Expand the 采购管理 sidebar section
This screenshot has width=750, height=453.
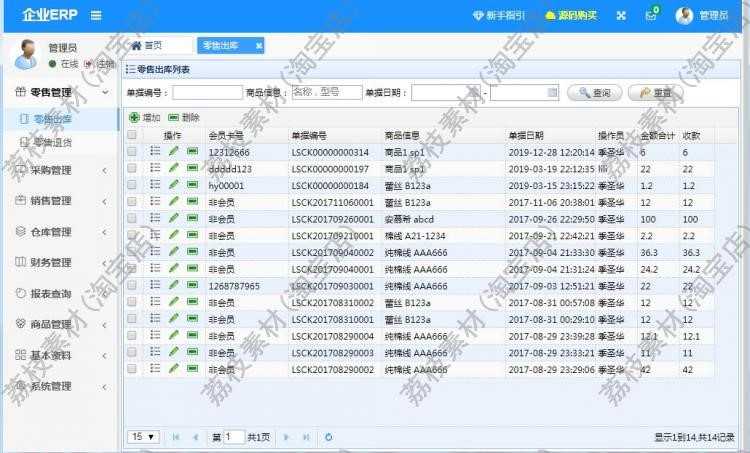coord(61,170)
